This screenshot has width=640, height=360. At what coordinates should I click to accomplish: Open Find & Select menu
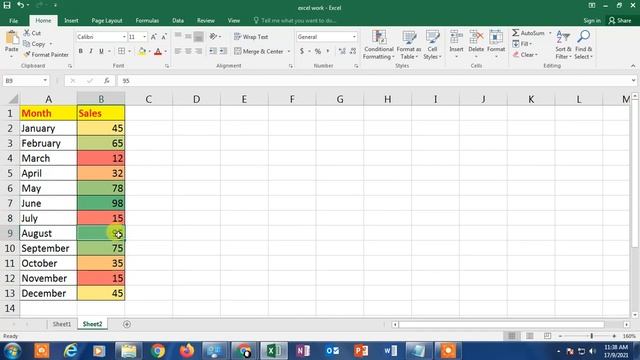[583, 45]
